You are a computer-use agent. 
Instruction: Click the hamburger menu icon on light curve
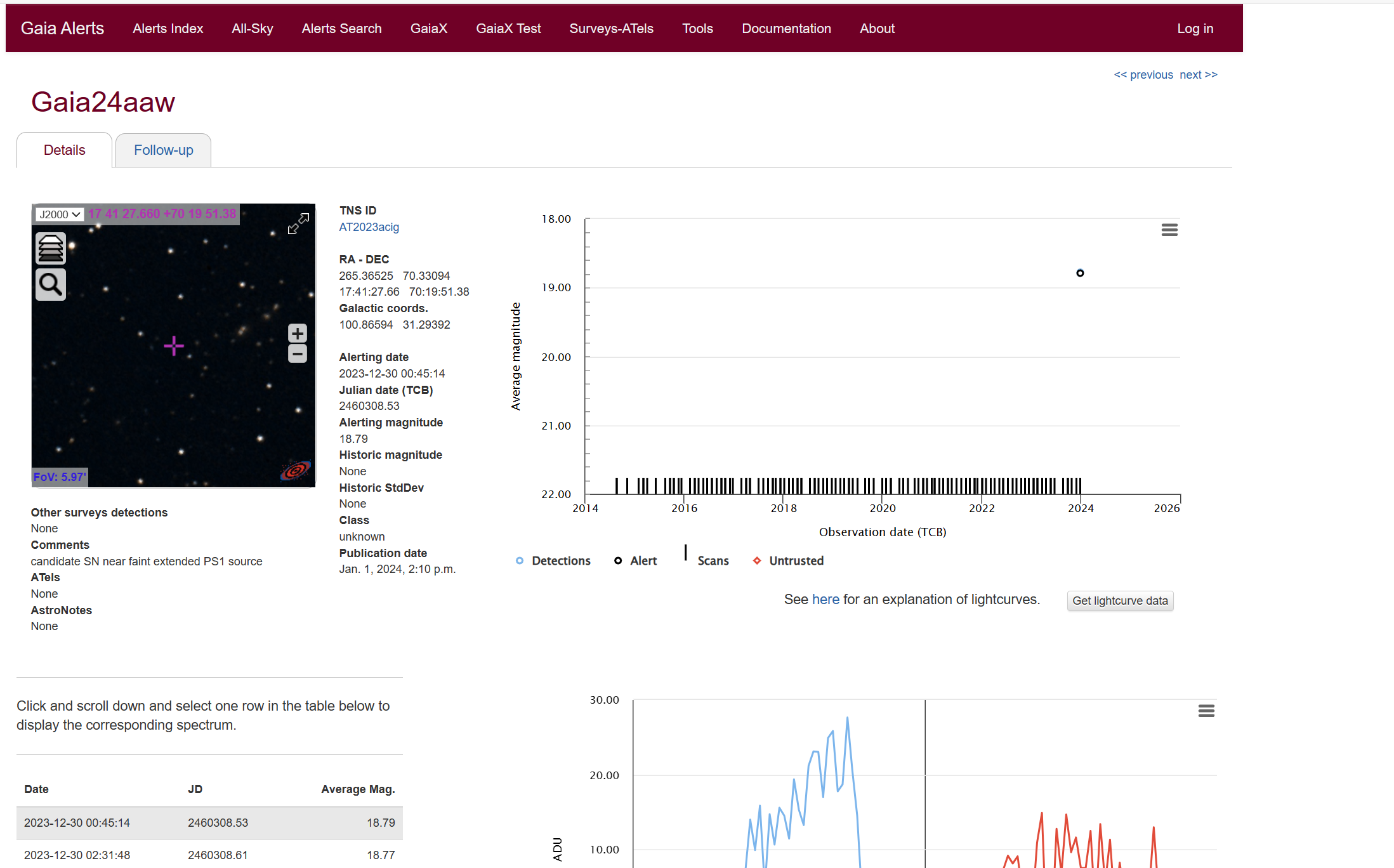click(1171, 232)
